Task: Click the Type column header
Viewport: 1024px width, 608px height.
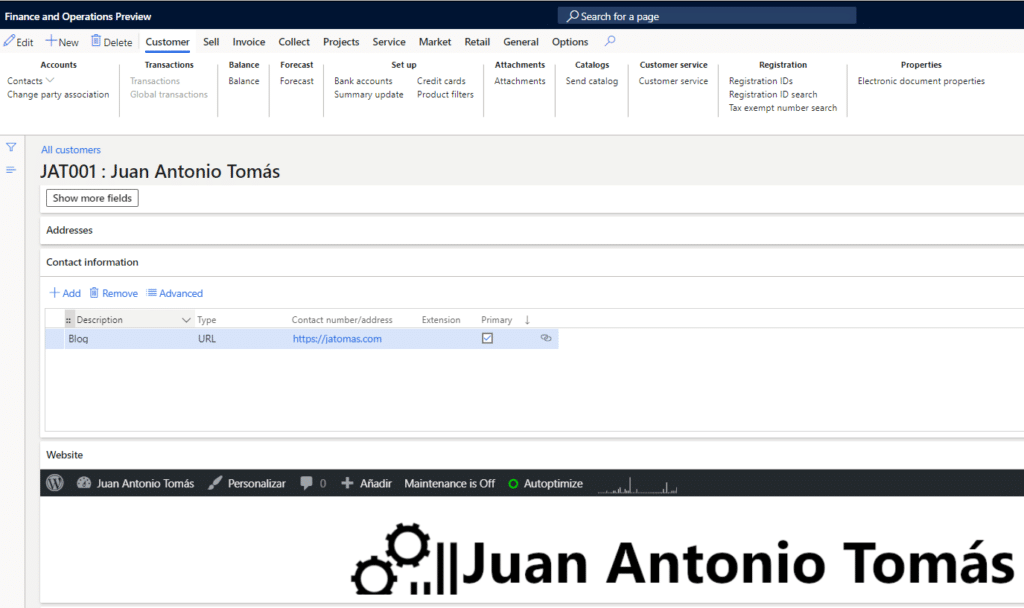Action: [206, 320]
